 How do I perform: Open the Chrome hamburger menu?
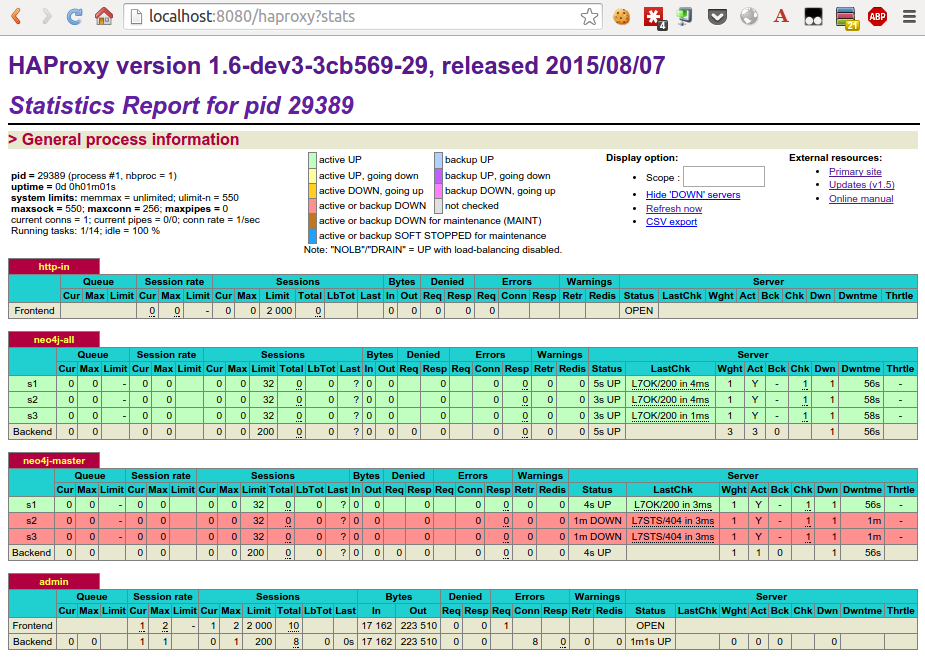coord(910,17)
